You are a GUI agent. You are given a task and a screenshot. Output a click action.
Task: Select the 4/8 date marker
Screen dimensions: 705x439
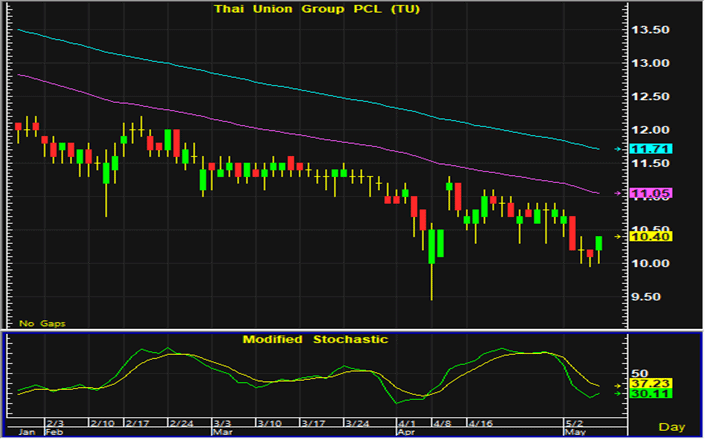point(439,424)
